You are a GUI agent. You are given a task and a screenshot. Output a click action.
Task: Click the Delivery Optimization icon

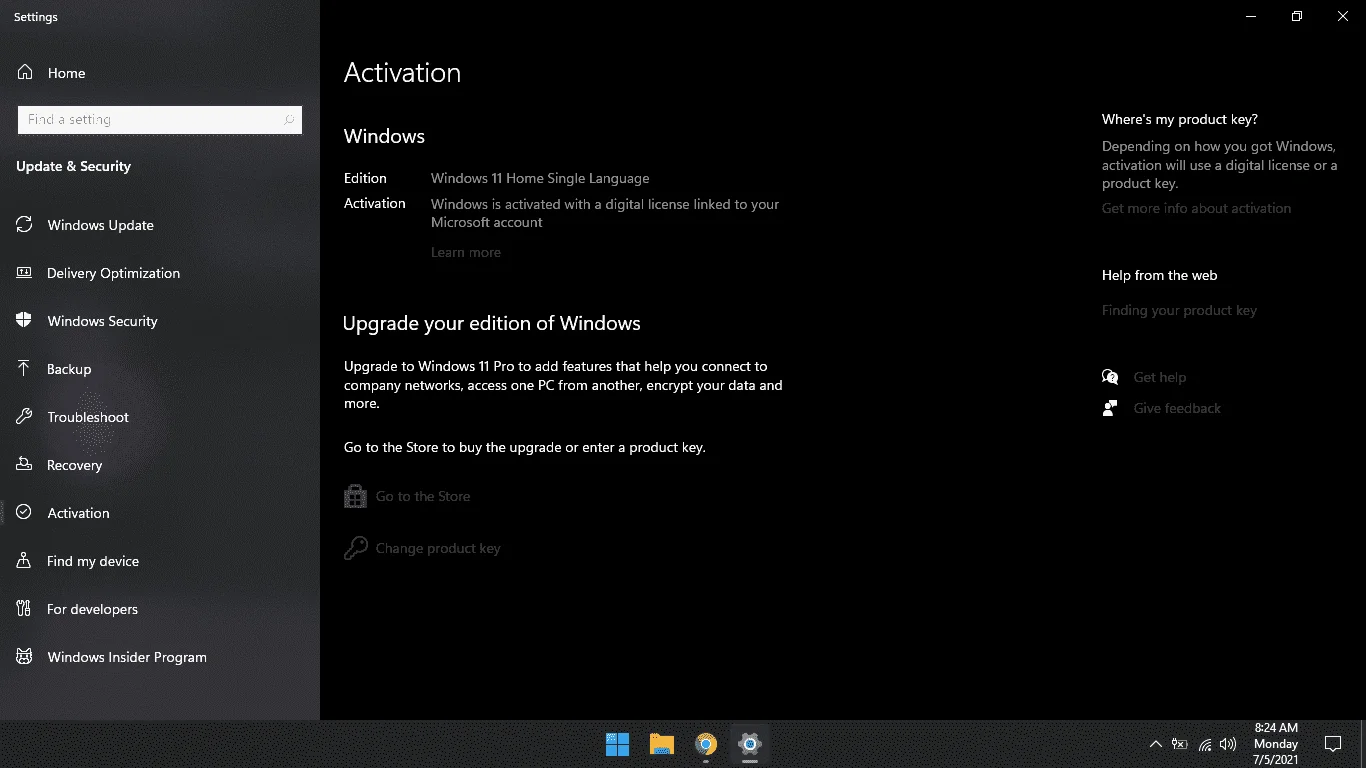click(x=24, y=273)
